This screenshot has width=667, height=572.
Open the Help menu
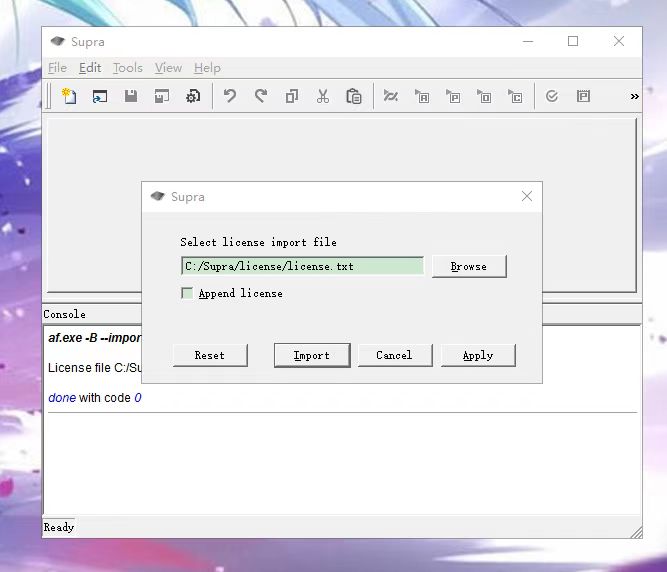[x=207, y=68]
